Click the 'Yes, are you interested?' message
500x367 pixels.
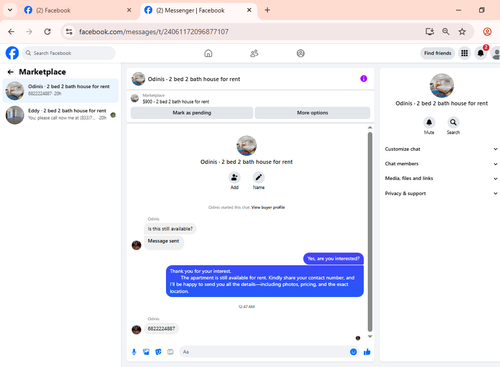333,258
